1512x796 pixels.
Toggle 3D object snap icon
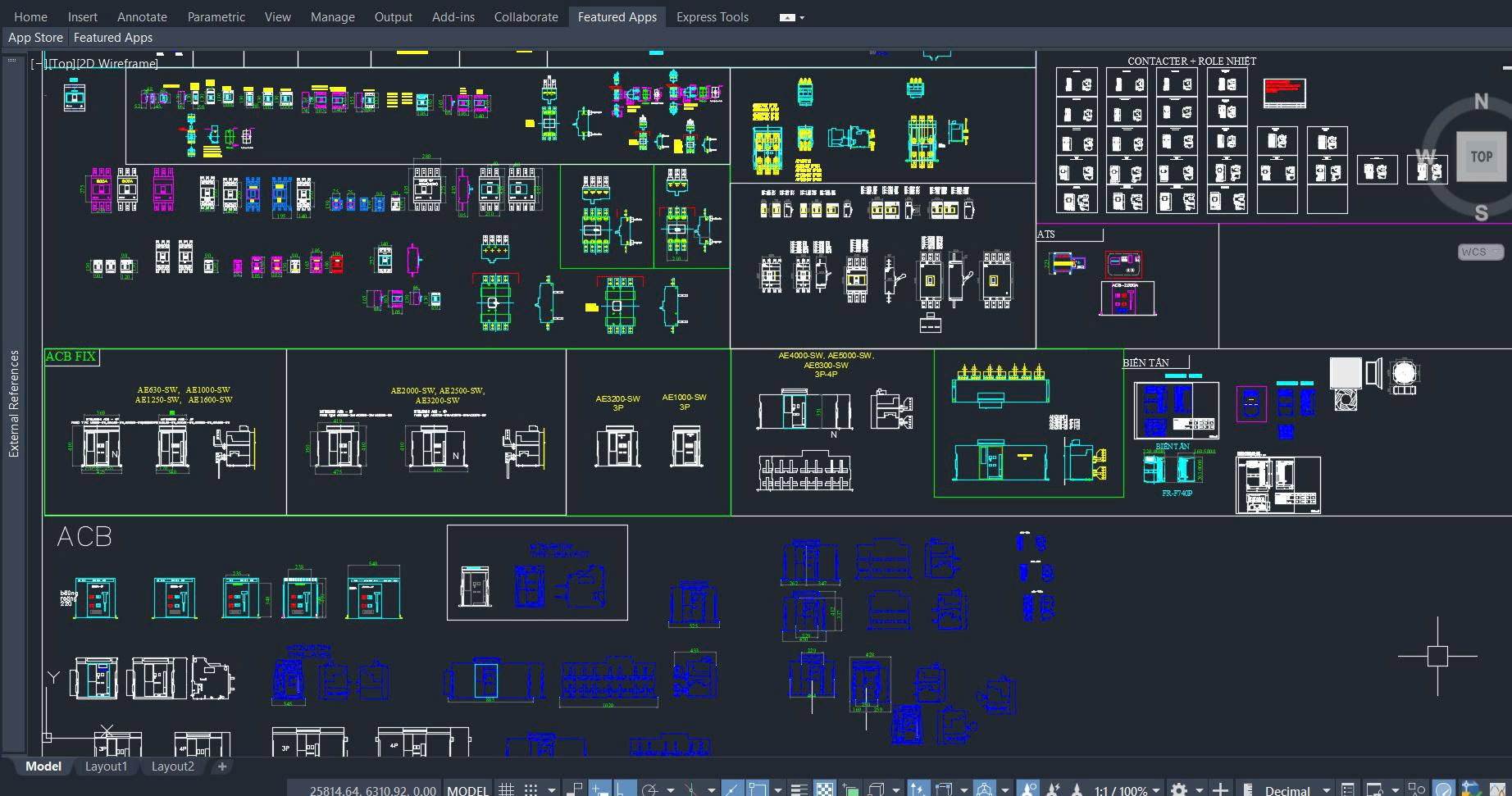coord(875,789)
